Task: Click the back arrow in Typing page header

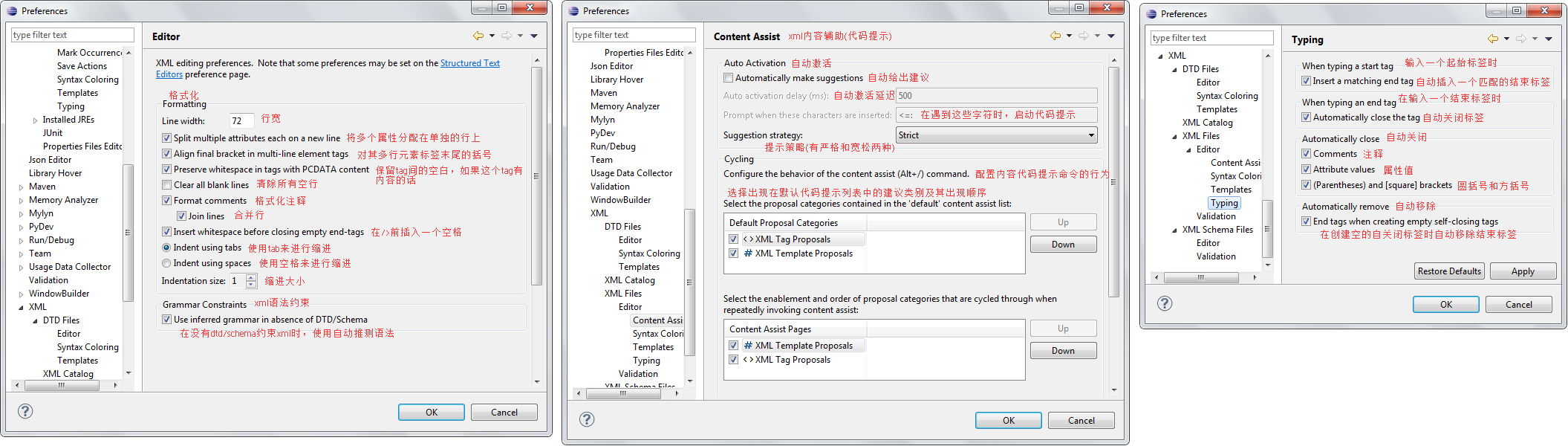Action: click(1492, 39)
